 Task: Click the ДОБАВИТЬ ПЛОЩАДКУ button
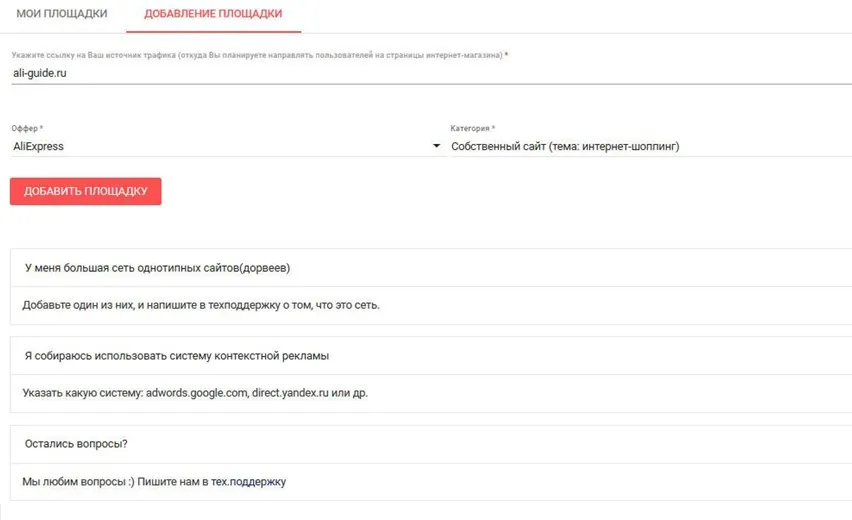(x=85, y=191)
